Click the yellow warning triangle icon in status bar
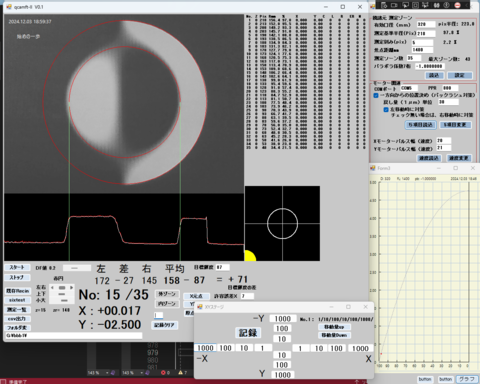 tap(180, 372)
